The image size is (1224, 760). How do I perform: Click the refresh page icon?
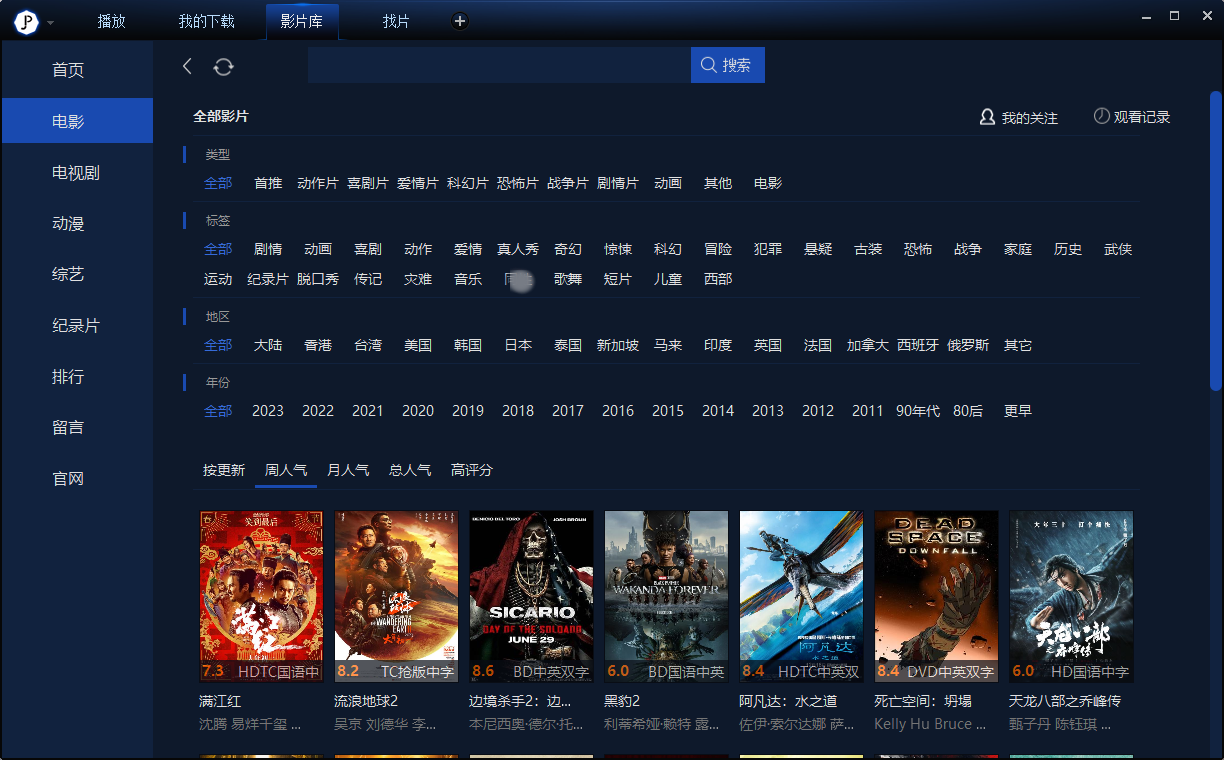tap(224, 66)
